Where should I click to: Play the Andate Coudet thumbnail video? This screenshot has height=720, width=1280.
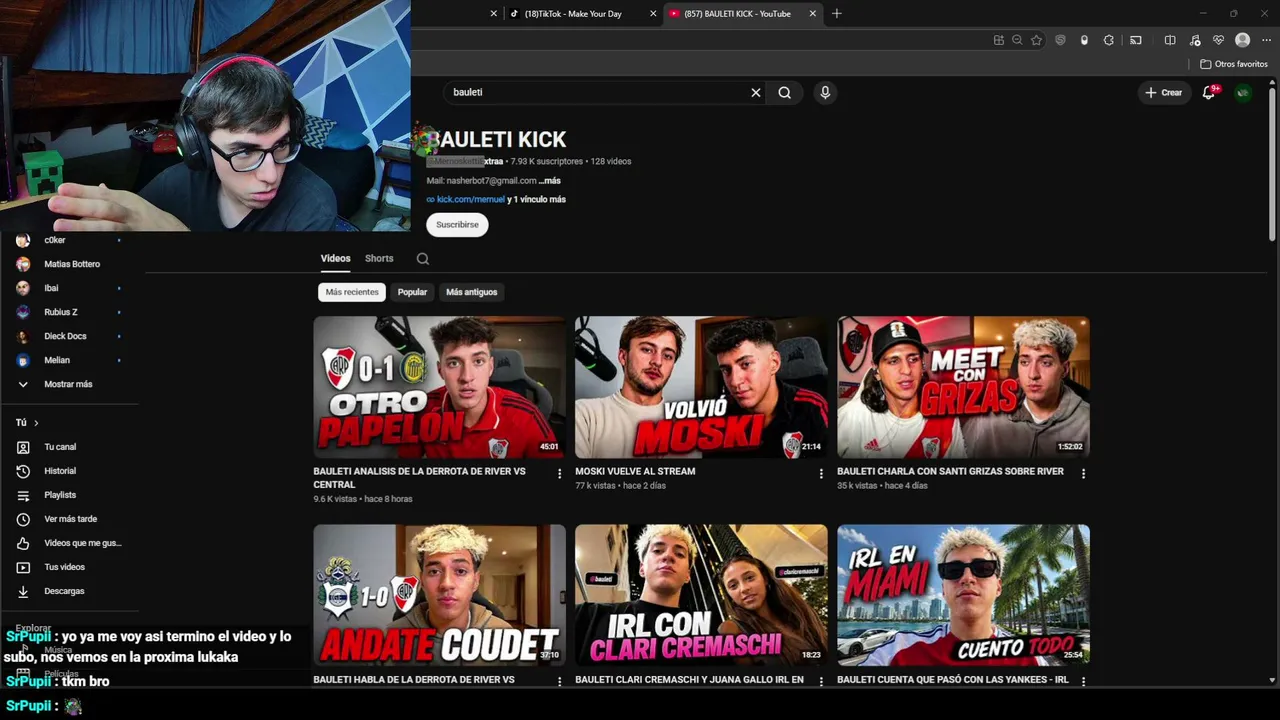(439, 595)
